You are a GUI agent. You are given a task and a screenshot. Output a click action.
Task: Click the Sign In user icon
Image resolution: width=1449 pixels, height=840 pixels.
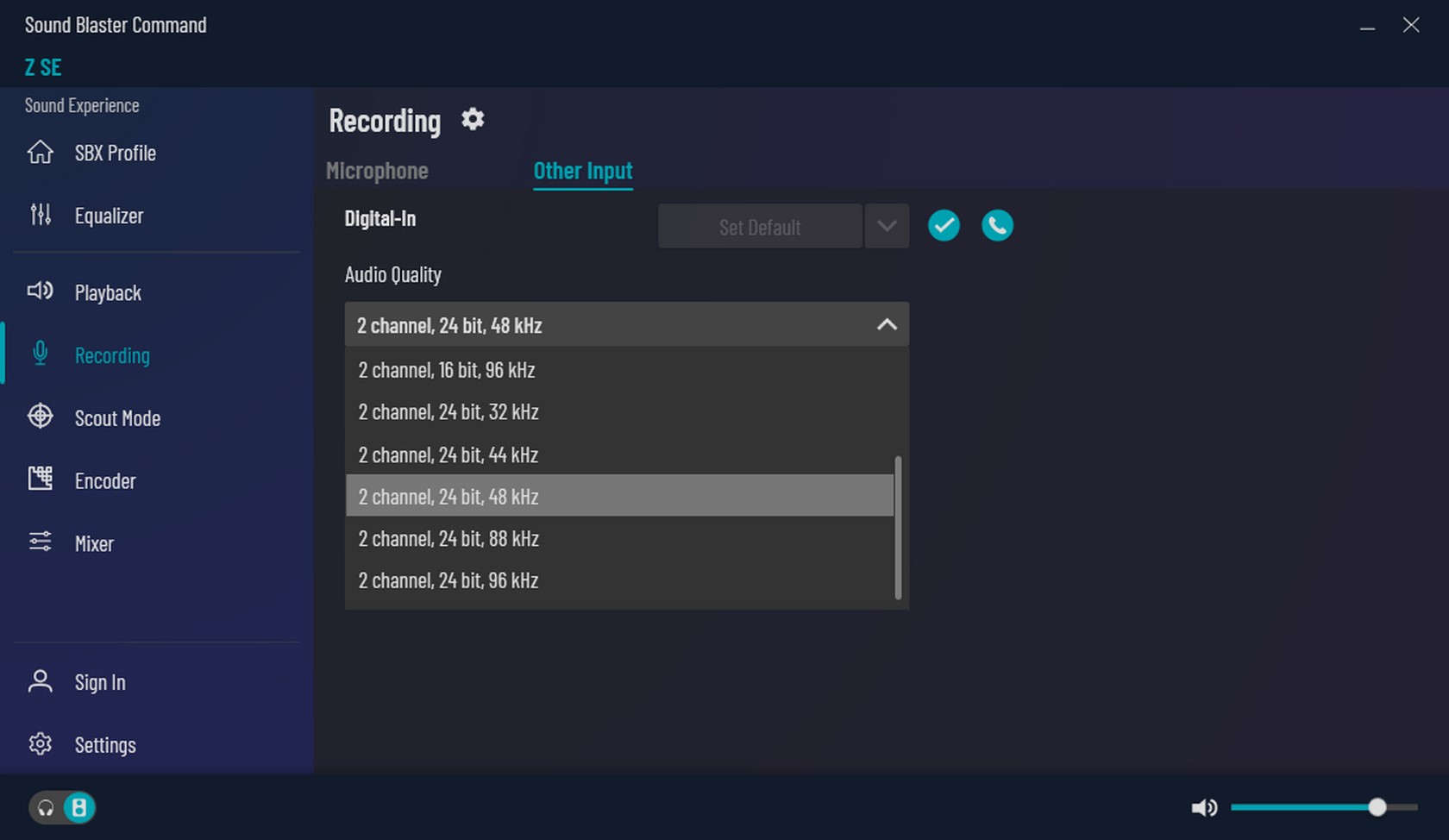pos(40,681)
